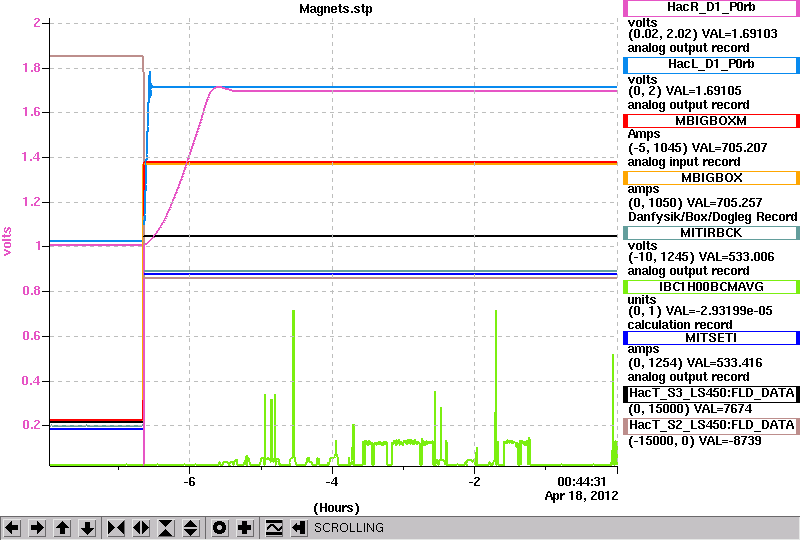
Task: Click the -4 tick label on the time axis
Action: click(332, 482)
